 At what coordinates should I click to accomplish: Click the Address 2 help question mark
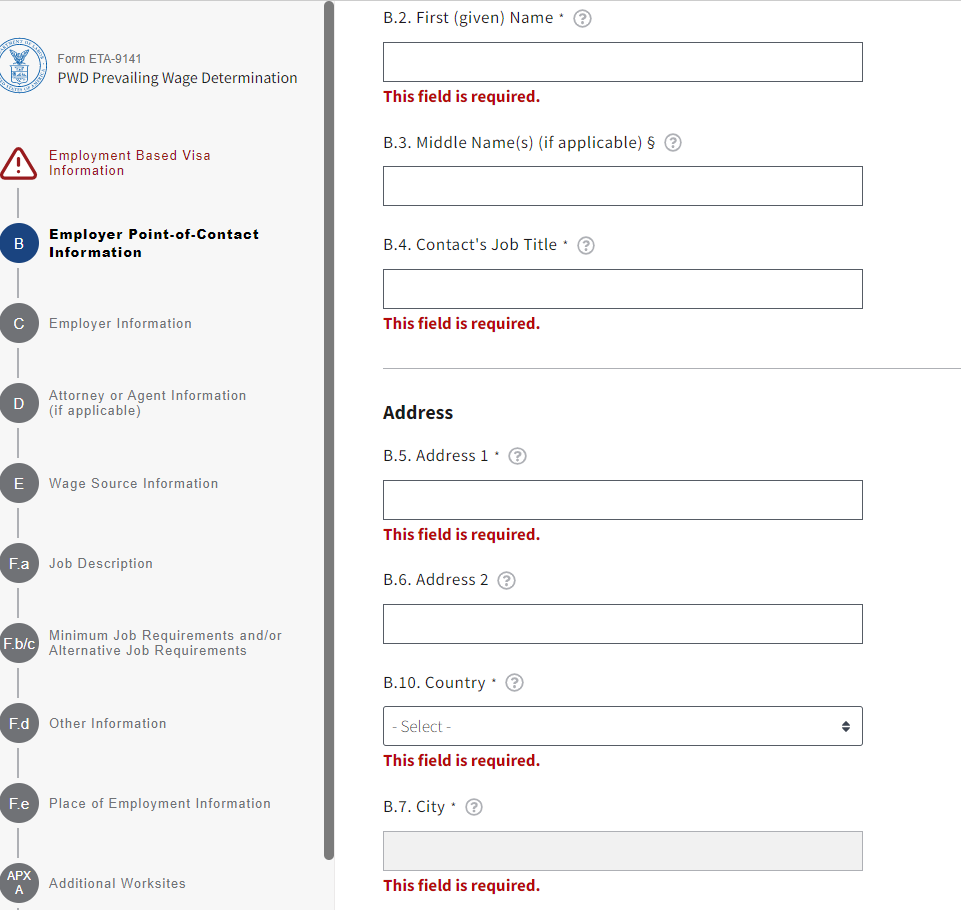tap(506, 580)
